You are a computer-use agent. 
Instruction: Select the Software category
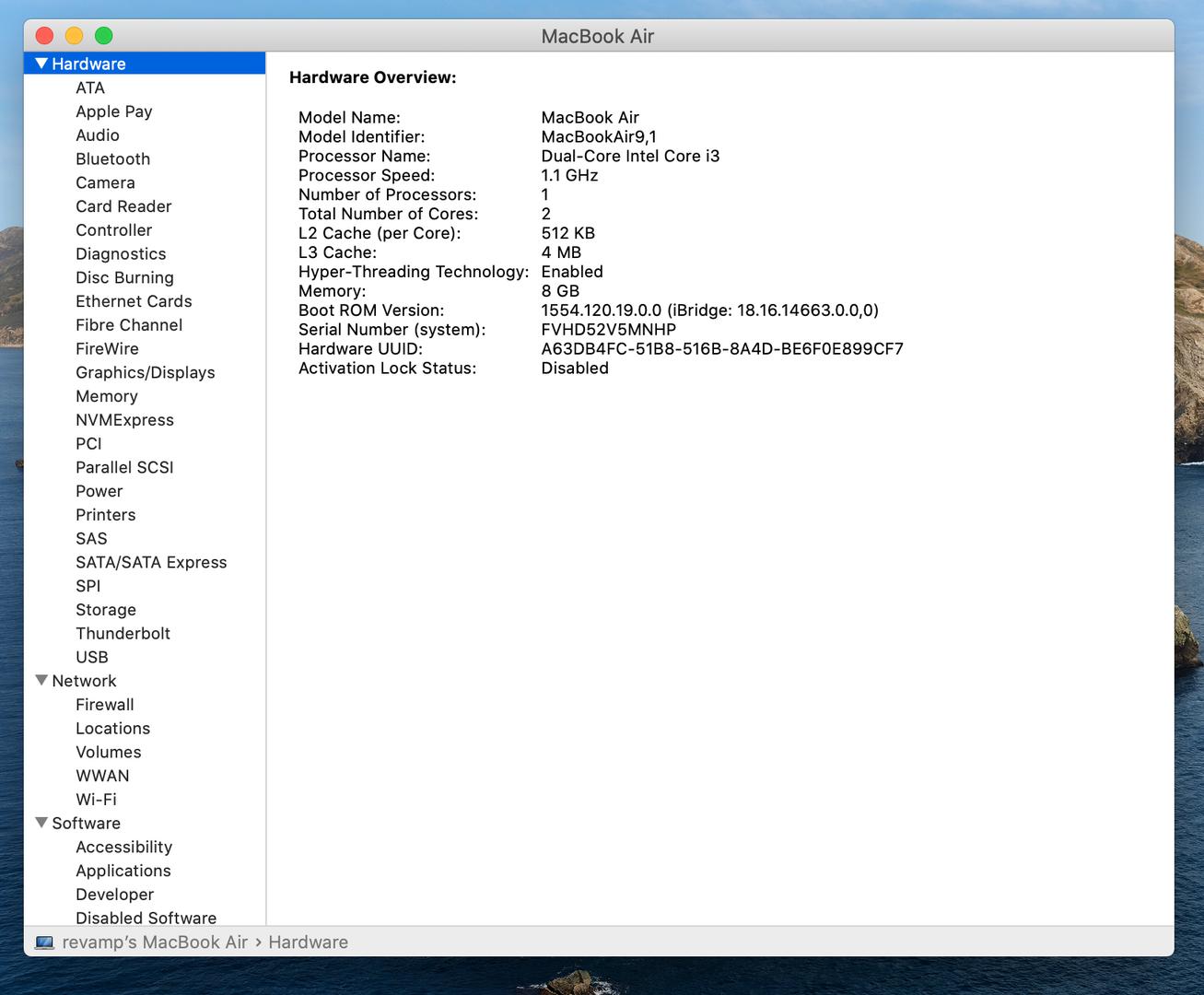click(86, 824)
